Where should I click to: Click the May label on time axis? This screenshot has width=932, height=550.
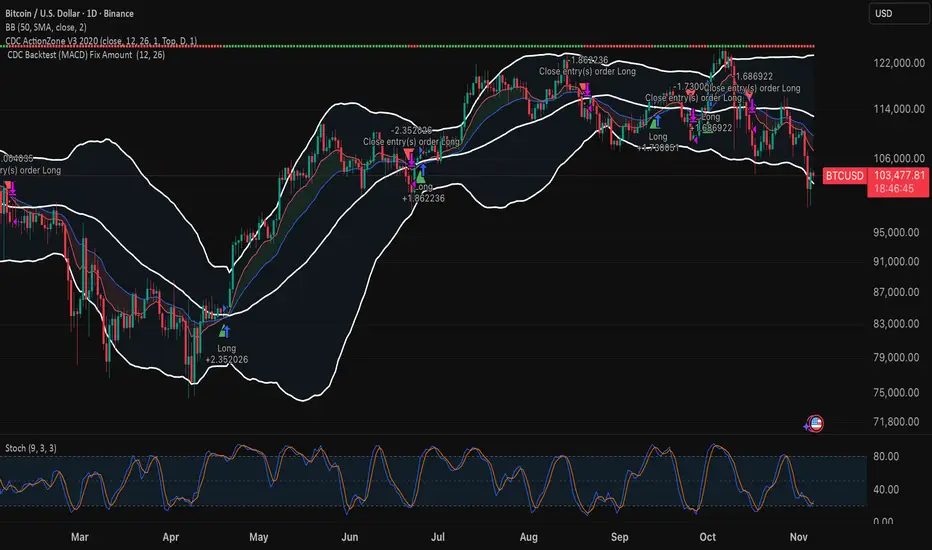tap(259, 537)
